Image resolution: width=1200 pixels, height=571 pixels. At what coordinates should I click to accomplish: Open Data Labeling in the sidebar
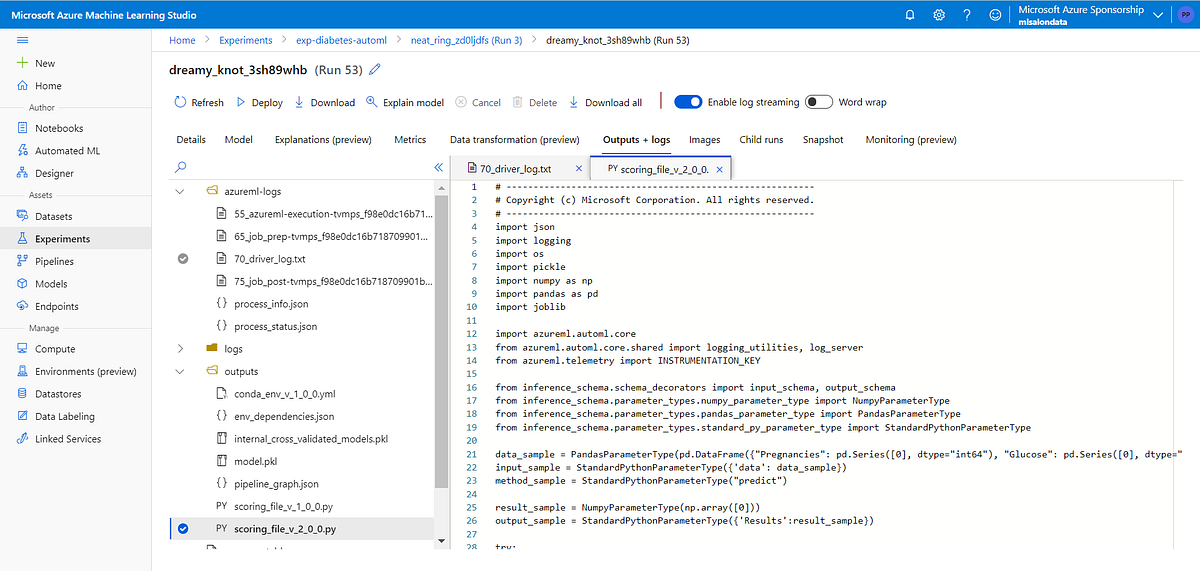click(x=64, y=416)
